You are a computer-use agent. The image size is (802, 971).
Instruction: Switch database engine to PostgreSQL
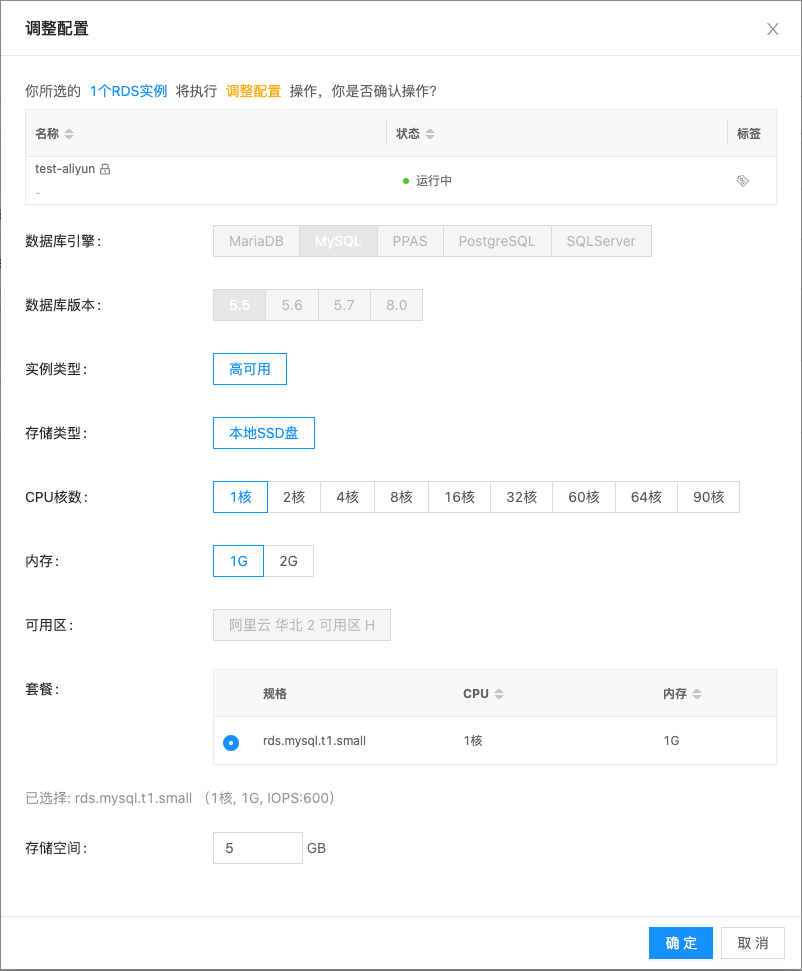(497, 241)
